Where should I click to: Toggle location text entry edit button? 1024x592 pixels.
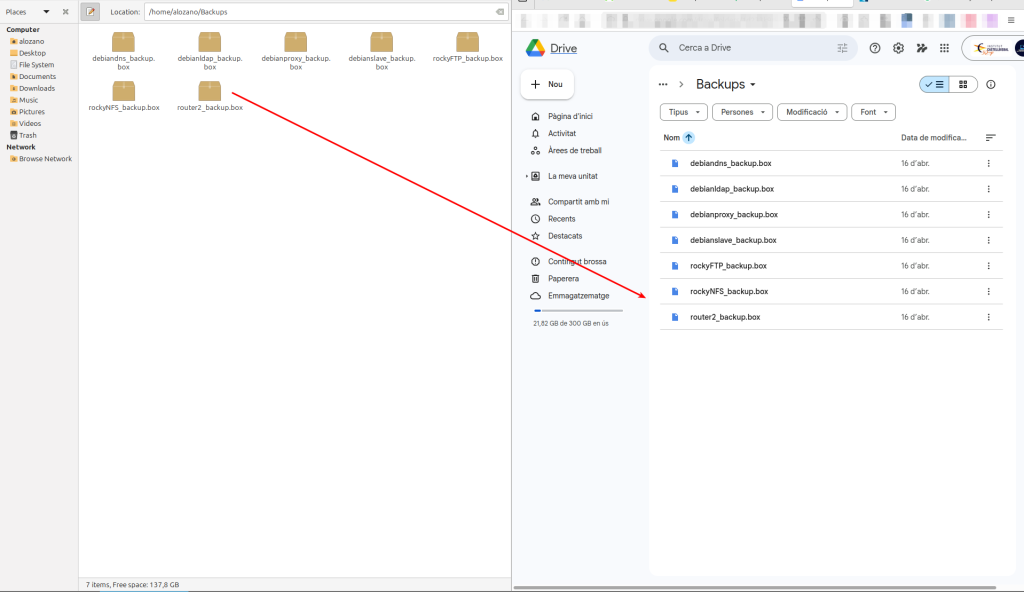click(90, 12)
